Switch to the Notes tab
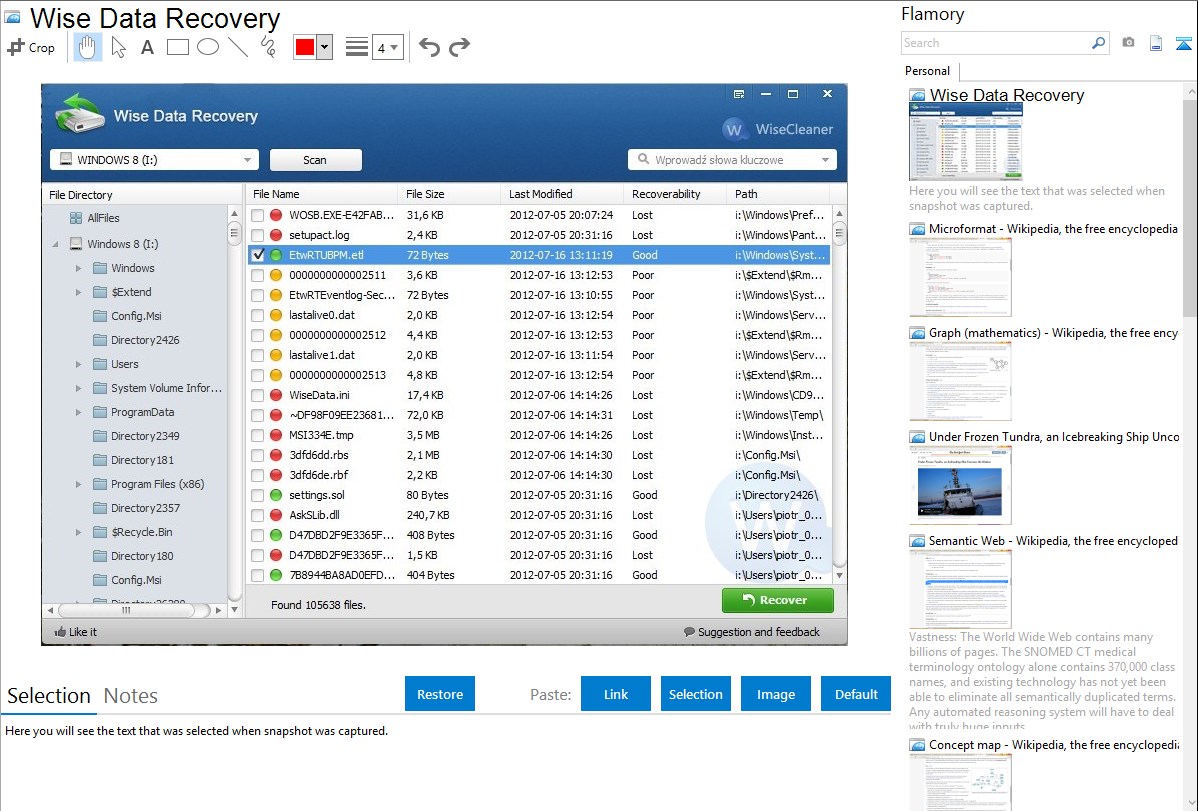 pyautogui.click(x=131, y=696)
